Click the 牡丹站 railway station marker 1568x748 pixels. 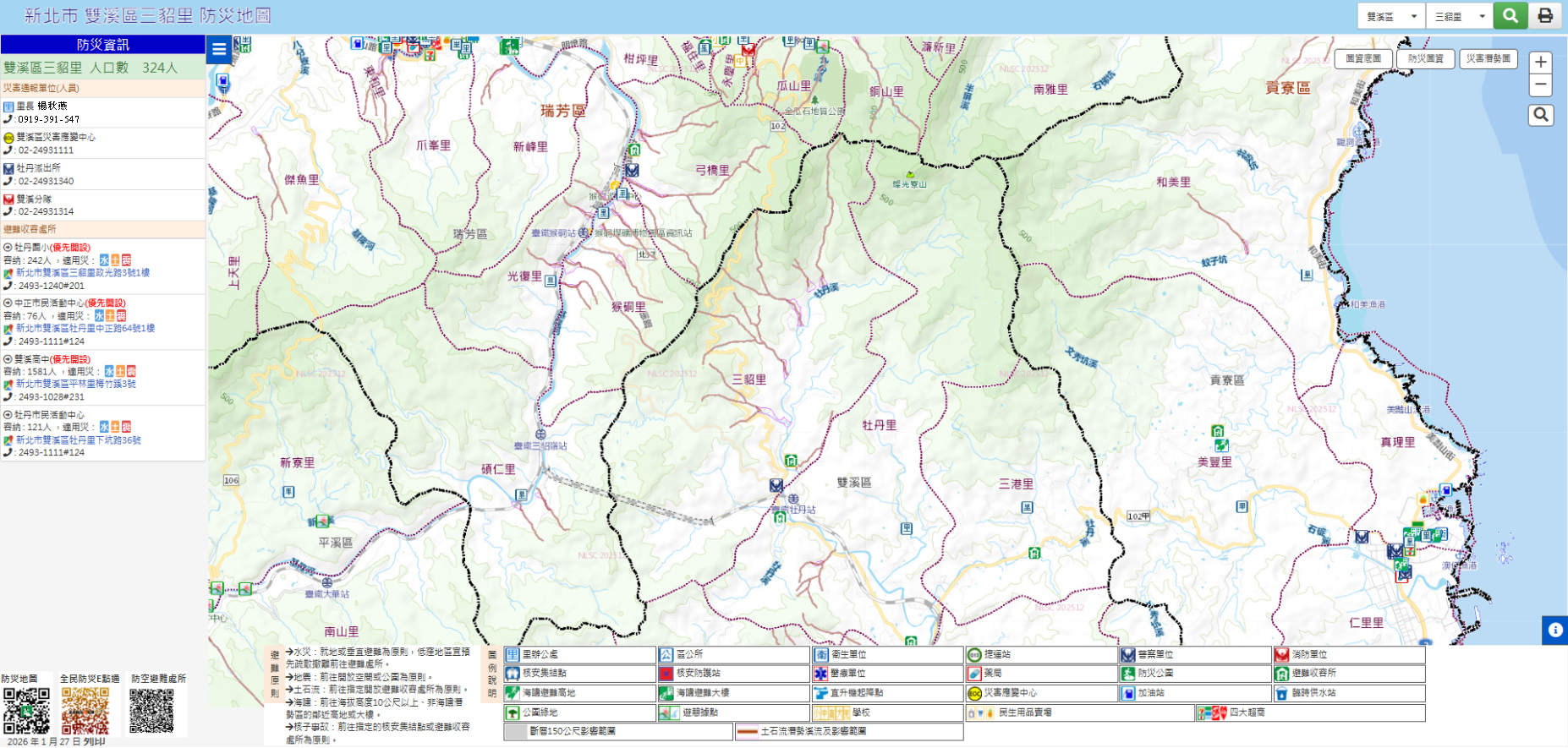coord(793,500)
